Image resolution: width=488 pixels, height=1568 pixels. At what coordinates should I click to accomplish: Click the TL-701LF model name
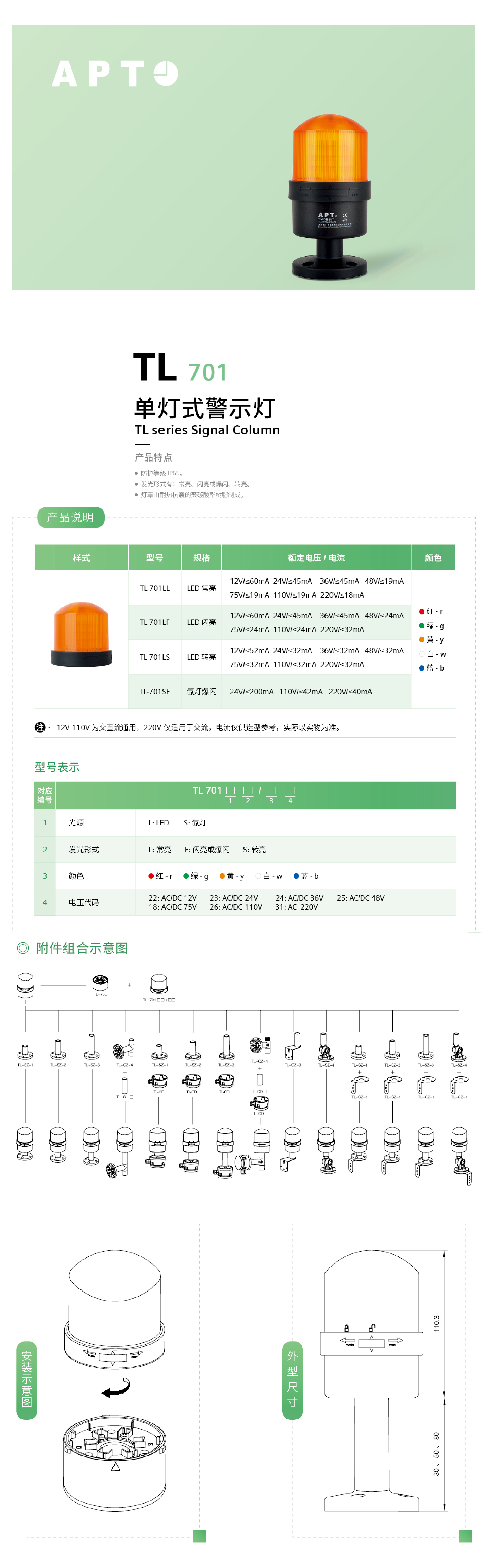[155, 622]
